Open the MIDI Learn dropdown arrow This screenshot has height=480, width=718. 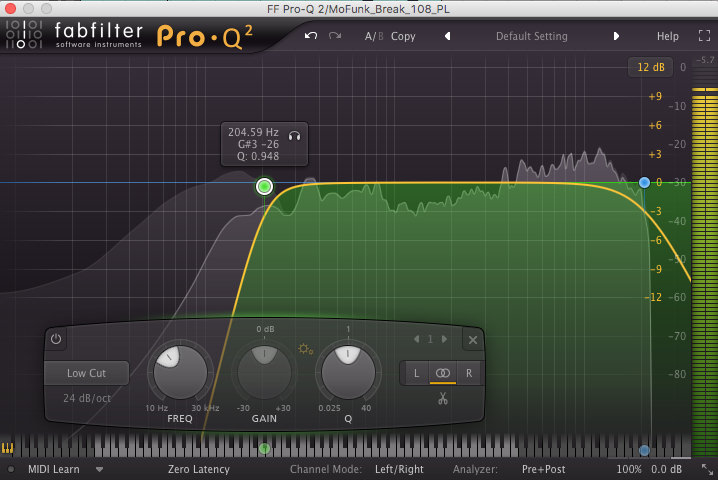click(99, 469)
